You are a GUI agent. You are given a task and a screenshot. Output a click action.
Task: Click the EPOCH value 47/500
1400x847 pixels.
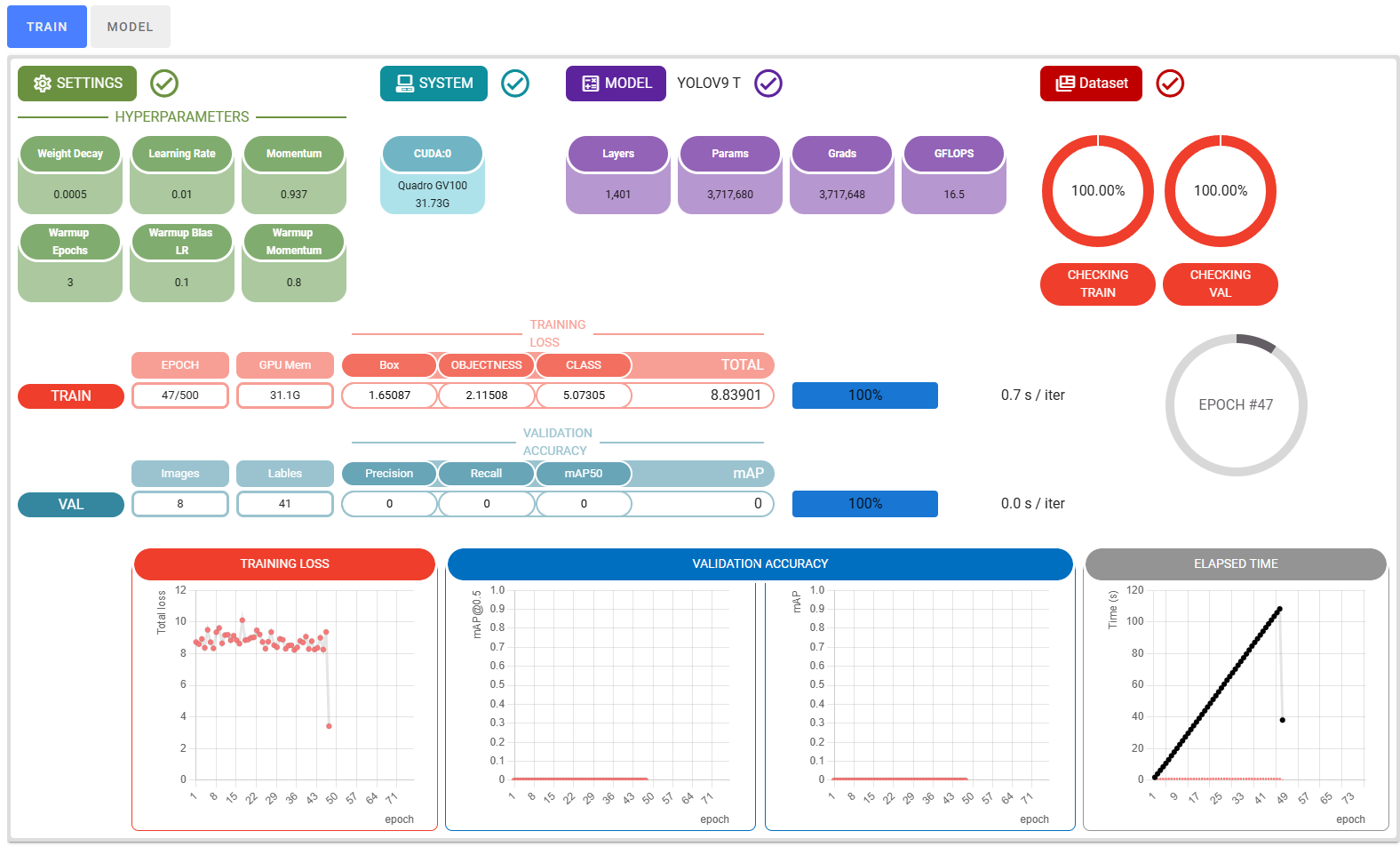180,396
